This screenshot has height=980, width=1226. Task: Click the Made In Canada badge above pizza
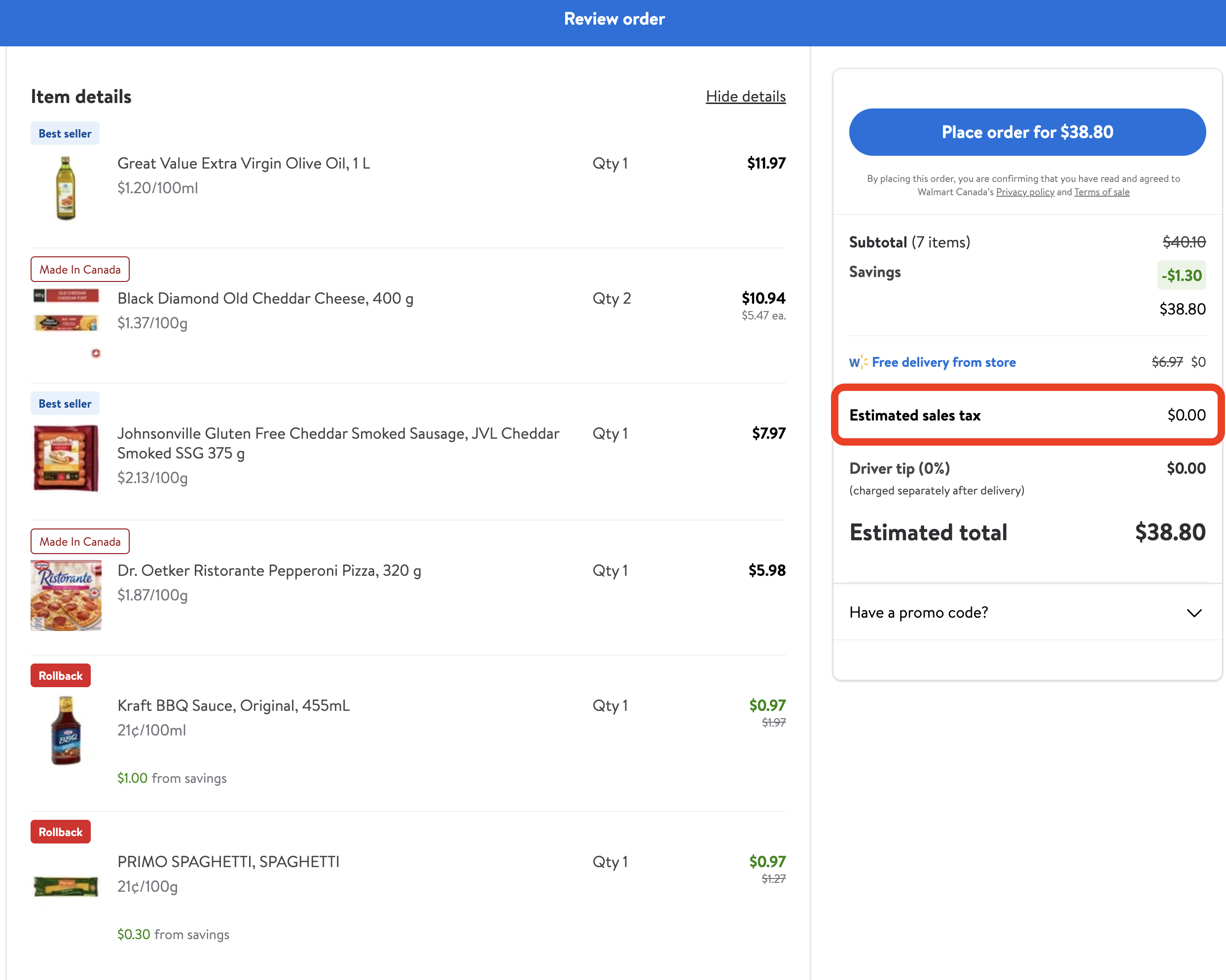(80, 542)
